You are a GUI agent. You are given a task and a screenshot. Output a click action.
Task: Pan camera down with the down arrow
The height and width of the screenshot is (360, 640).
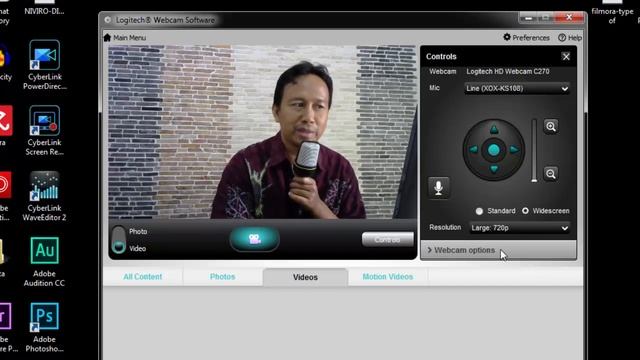tap(494, 169)
